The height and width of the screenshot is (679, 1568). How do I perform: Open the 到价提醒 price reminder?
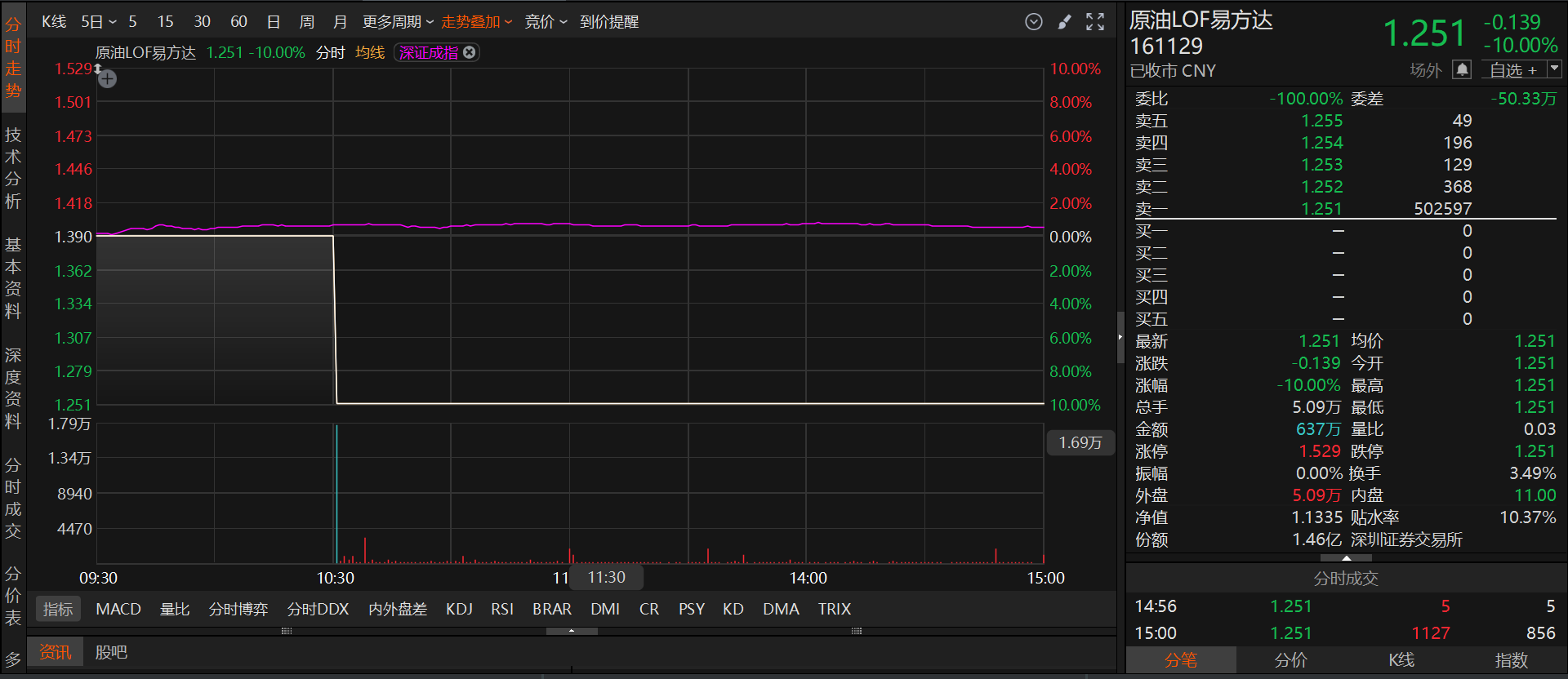point(609,22)
